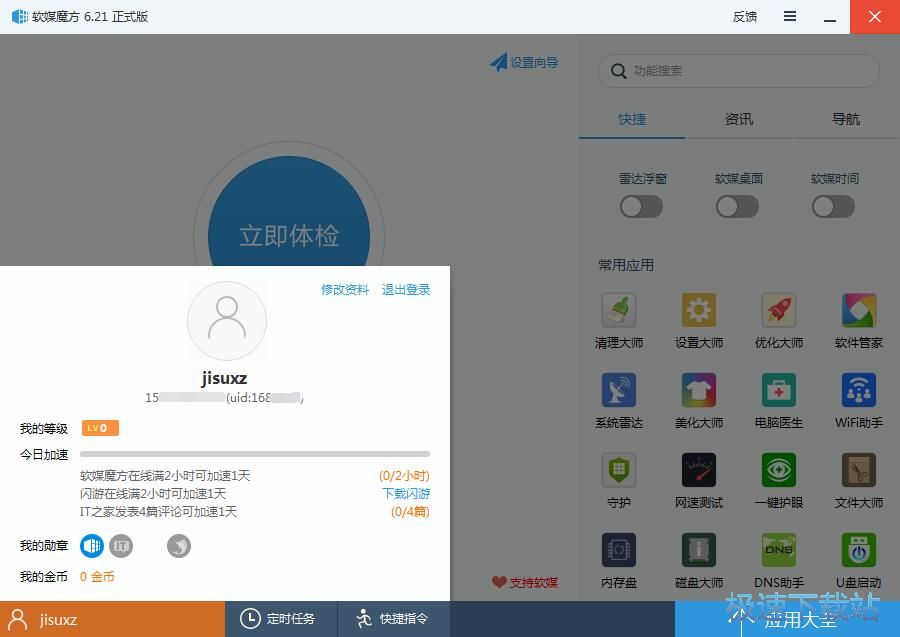Open DNS助手 icon
The height and width of the screenshot is (637, 900).
778,550
